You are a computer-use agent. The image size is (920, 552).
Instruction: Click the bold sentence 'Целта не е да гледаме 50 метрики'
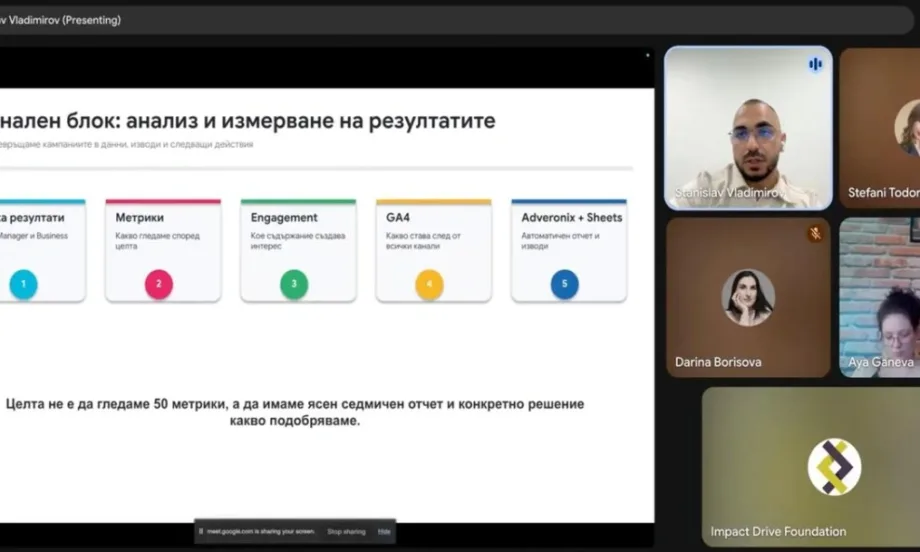click(116, 404)
